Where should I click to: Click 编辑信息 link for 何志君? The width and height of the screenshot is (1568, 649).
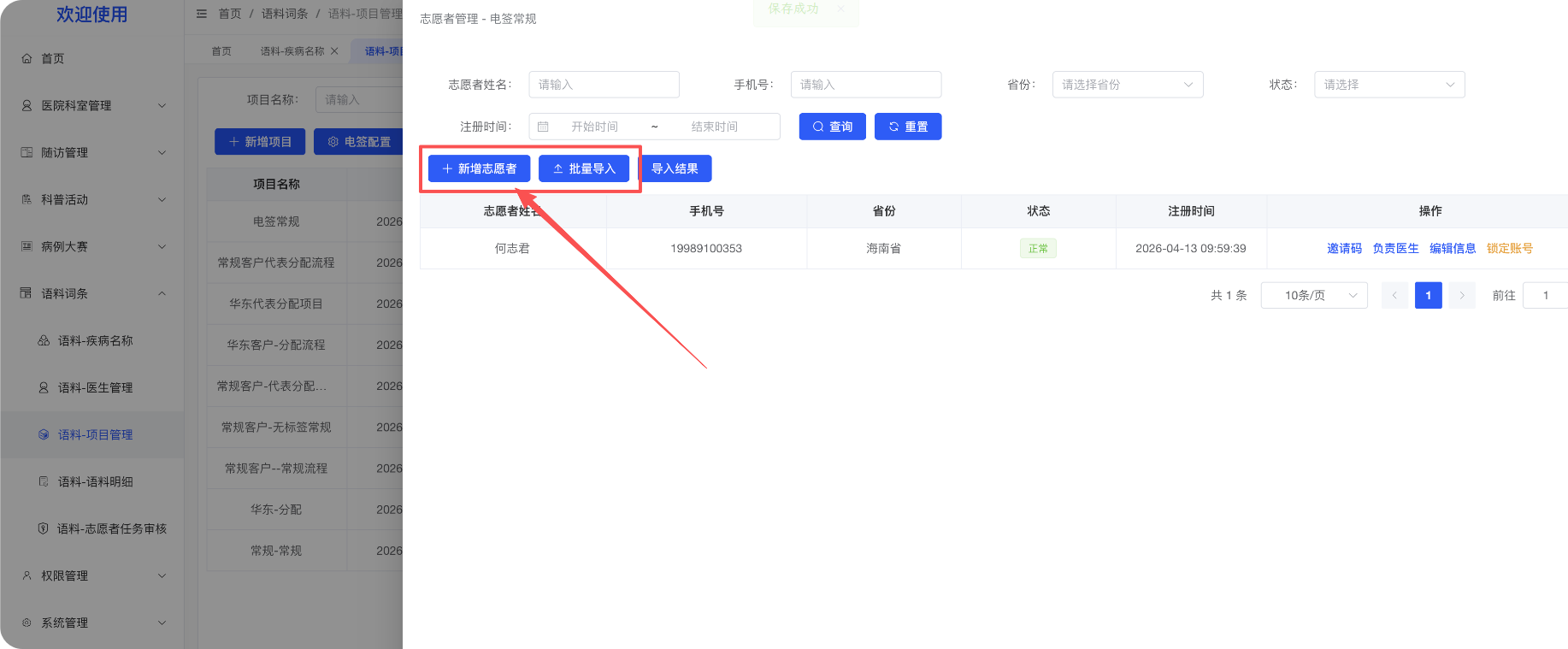coord(1453,249)
